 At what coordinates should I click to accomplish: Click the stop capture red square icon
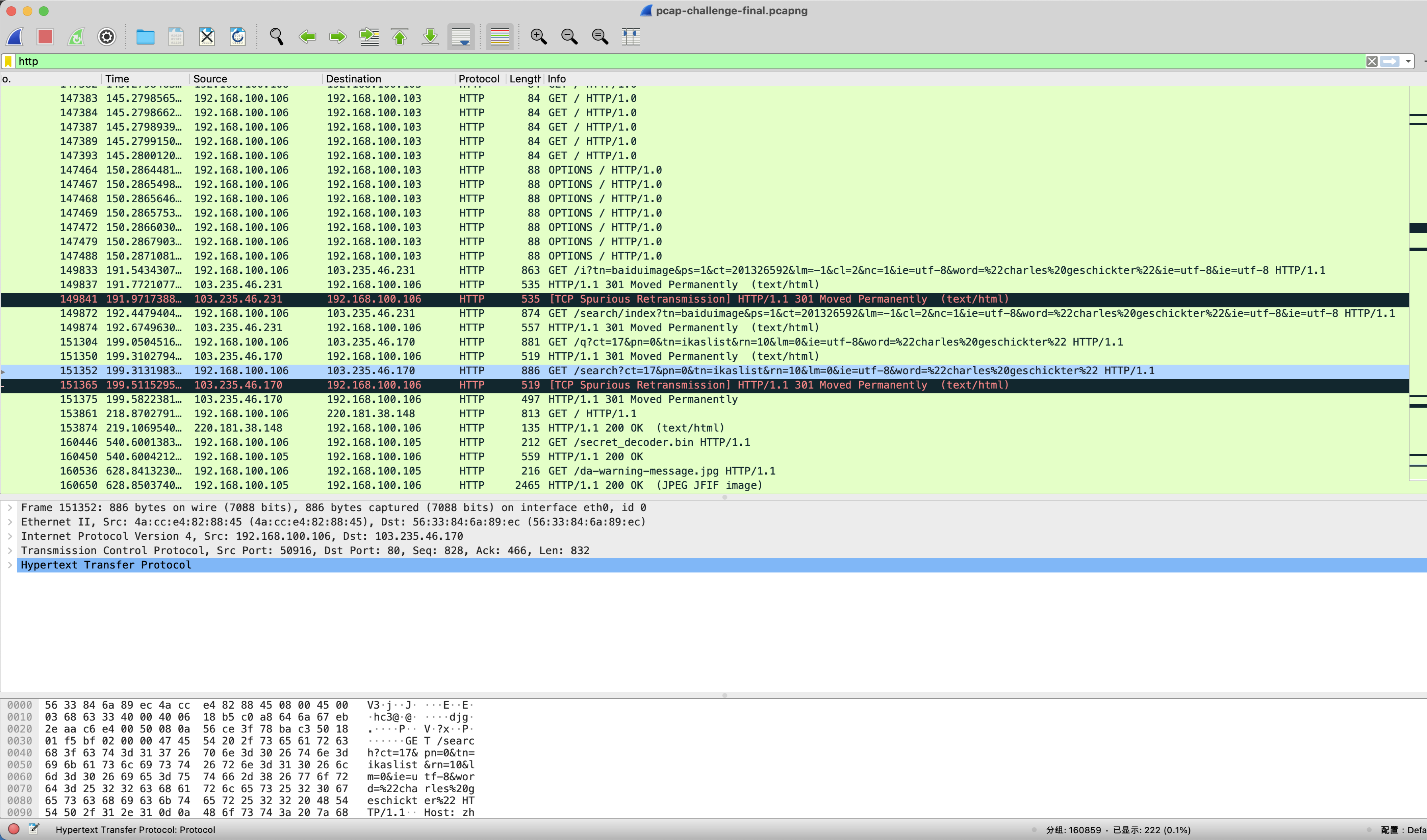click(x=45, y=37)
